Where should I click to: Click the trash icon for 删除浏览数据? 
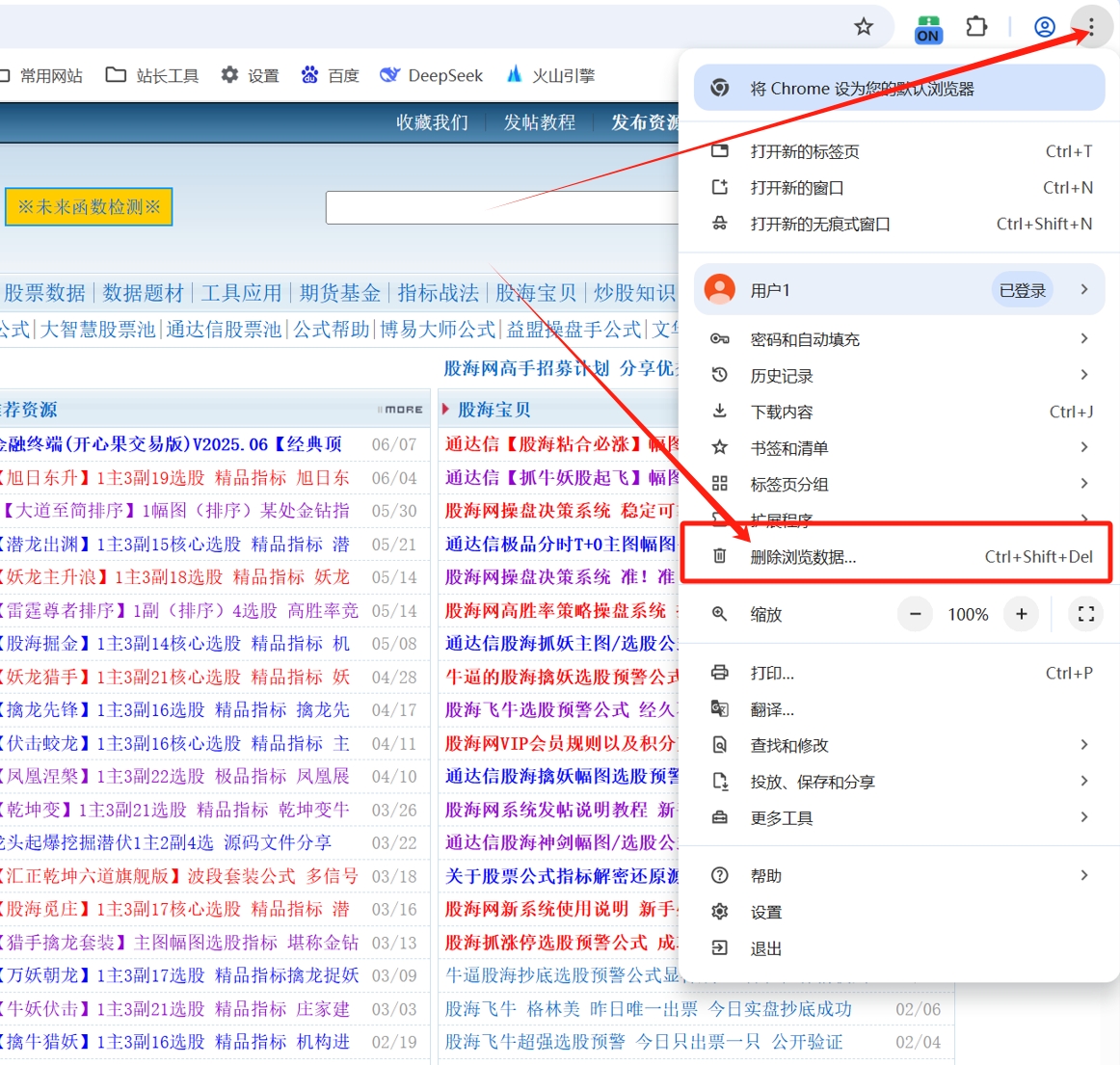tap(720, 556)
